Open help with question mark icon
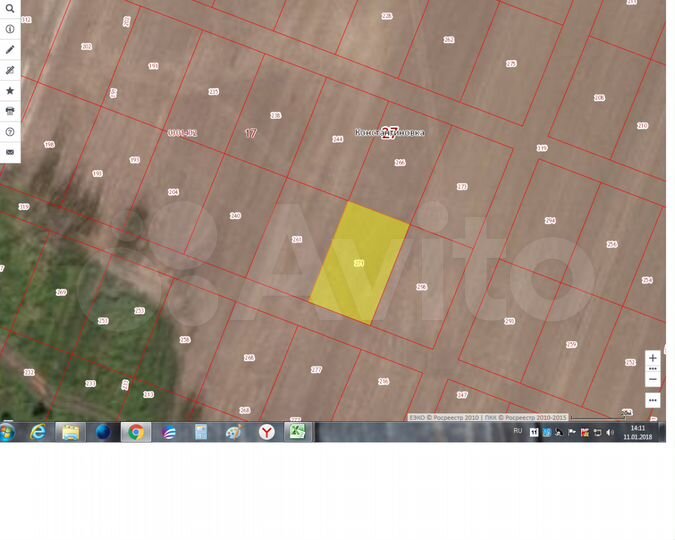This screenshot has width=675, height=540. (x=10, y=131)
